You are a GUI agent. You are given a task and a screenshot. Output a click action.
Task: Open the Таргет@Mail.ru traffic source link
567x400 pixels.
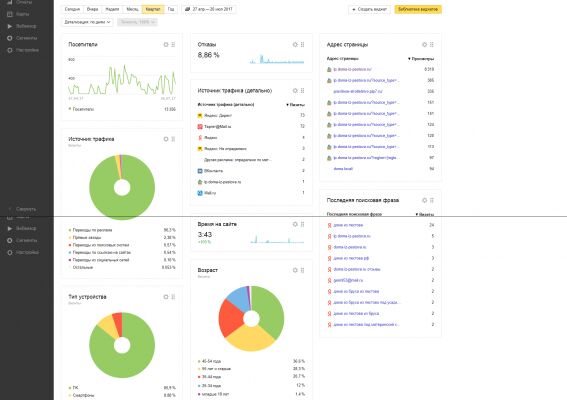coord(217,127)
